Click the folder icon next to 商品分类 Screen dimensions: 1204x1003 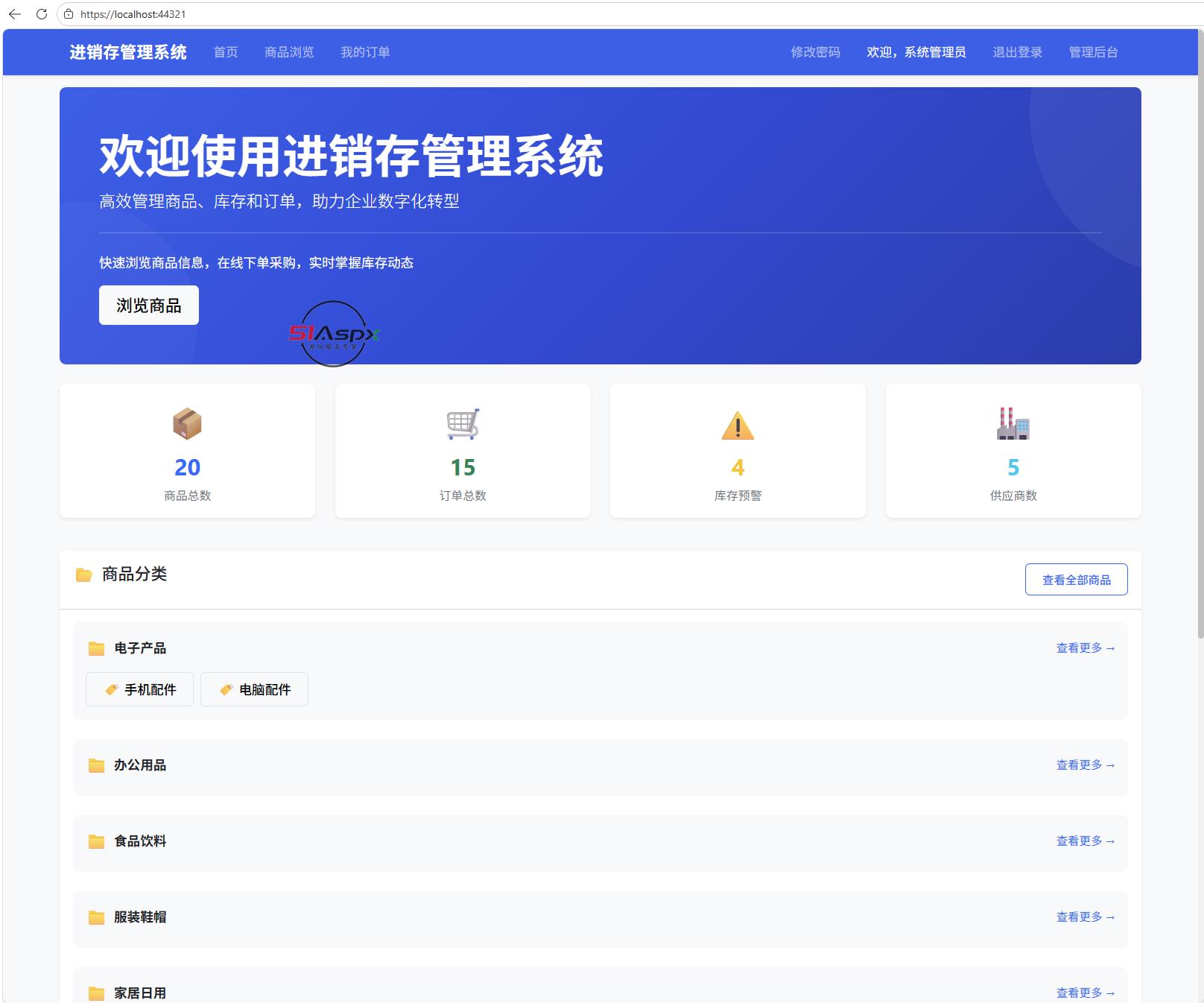84,575
